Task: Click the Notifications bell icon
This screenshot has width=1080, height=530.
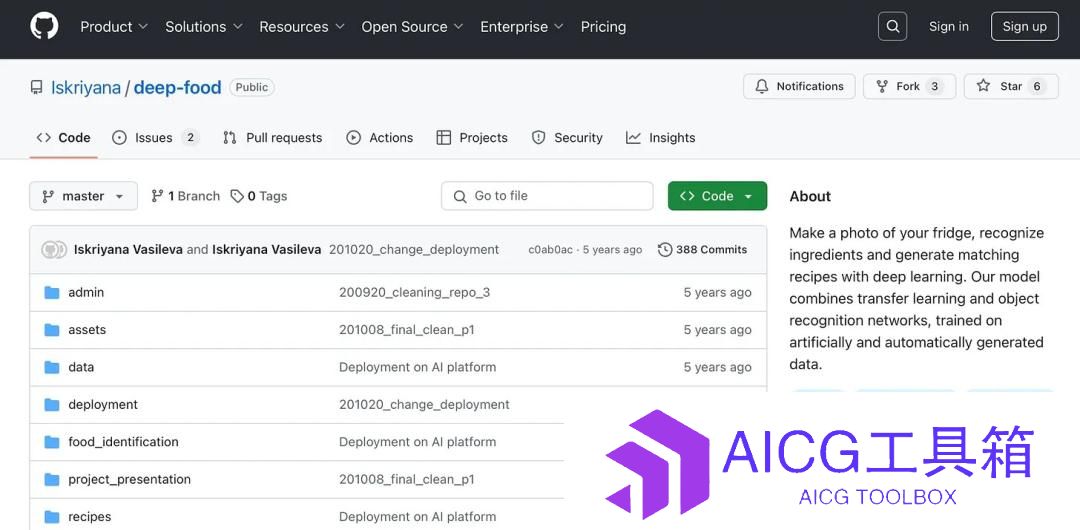Action: (762, 86)
